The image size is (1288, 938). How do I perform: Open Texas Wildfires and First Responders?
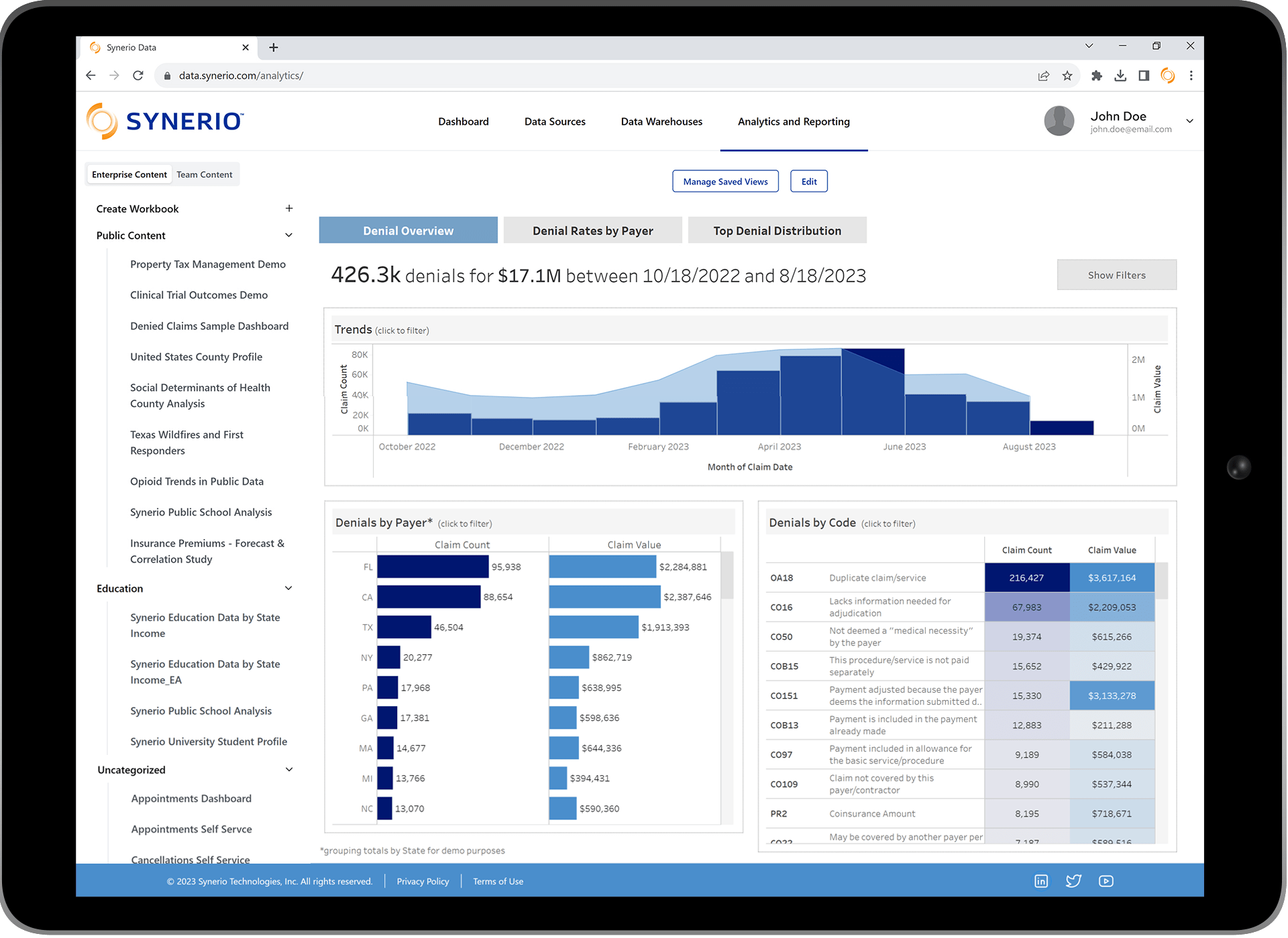click(186, 443)
